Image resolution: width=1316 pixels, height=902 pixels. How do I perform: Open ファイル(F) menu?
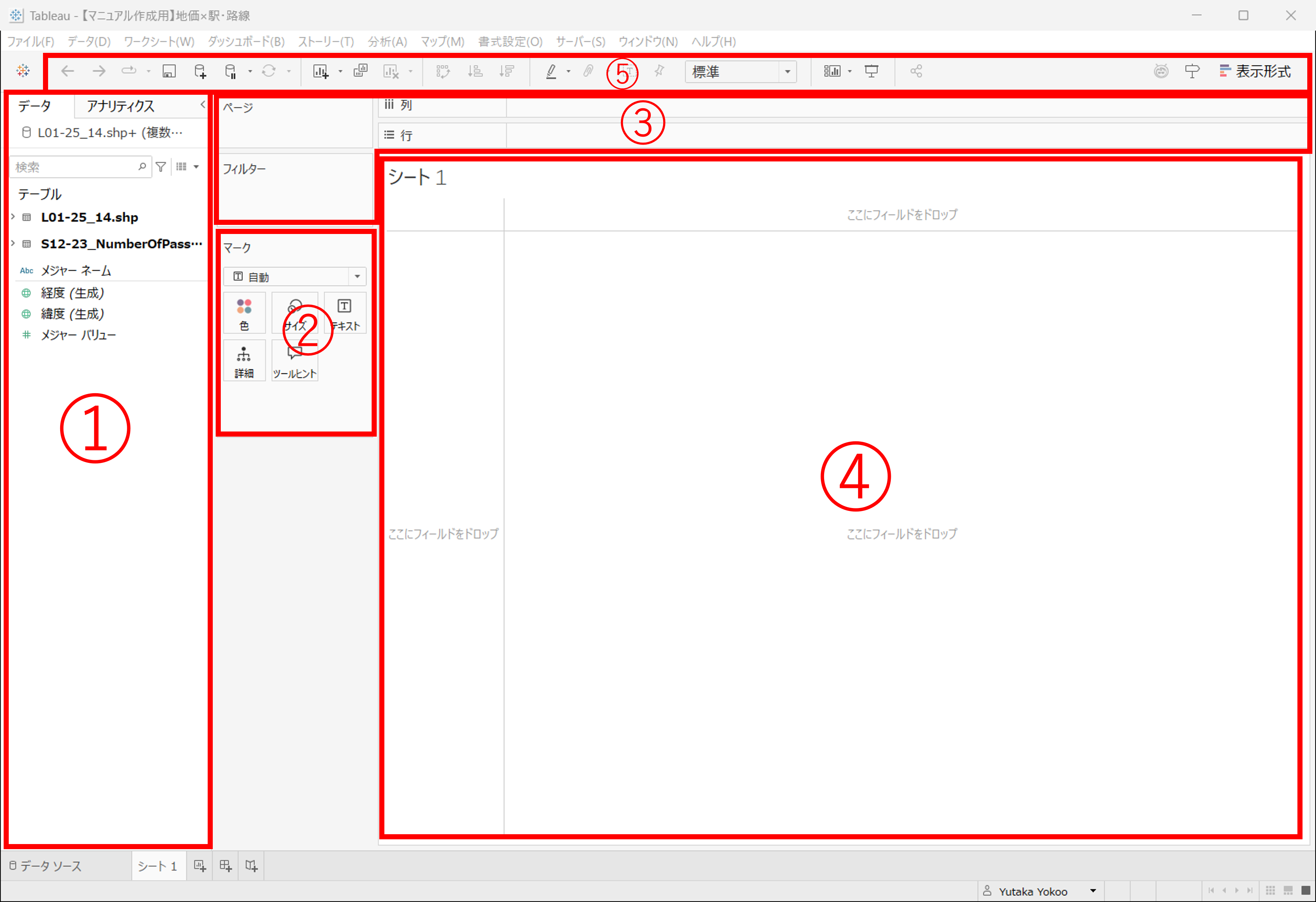(x=31, y=41)
